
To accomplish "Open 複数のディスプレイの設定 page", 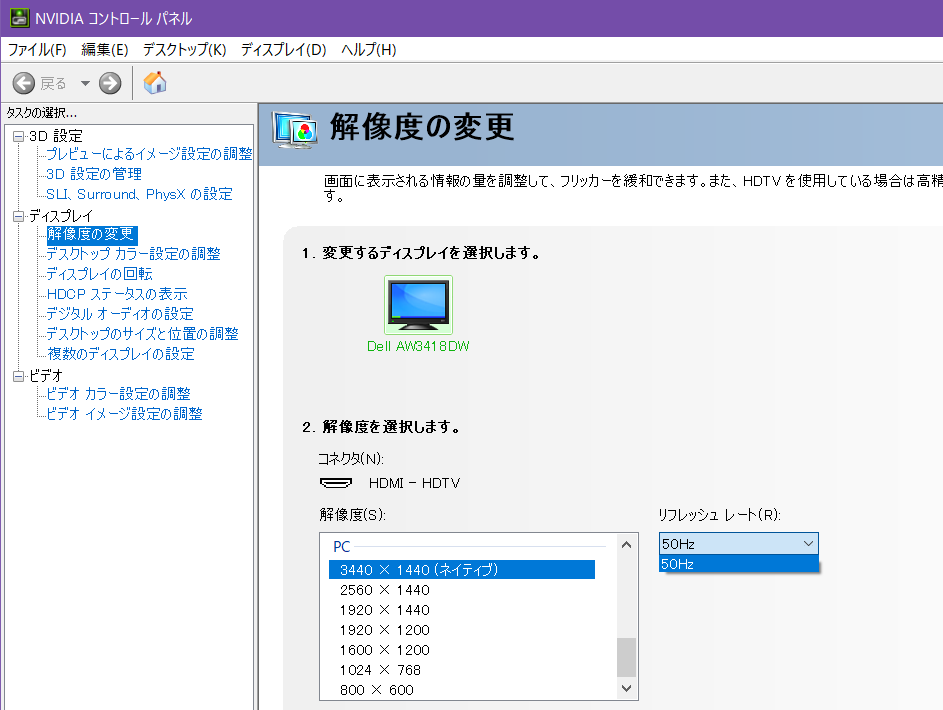I will pos(121,353).
